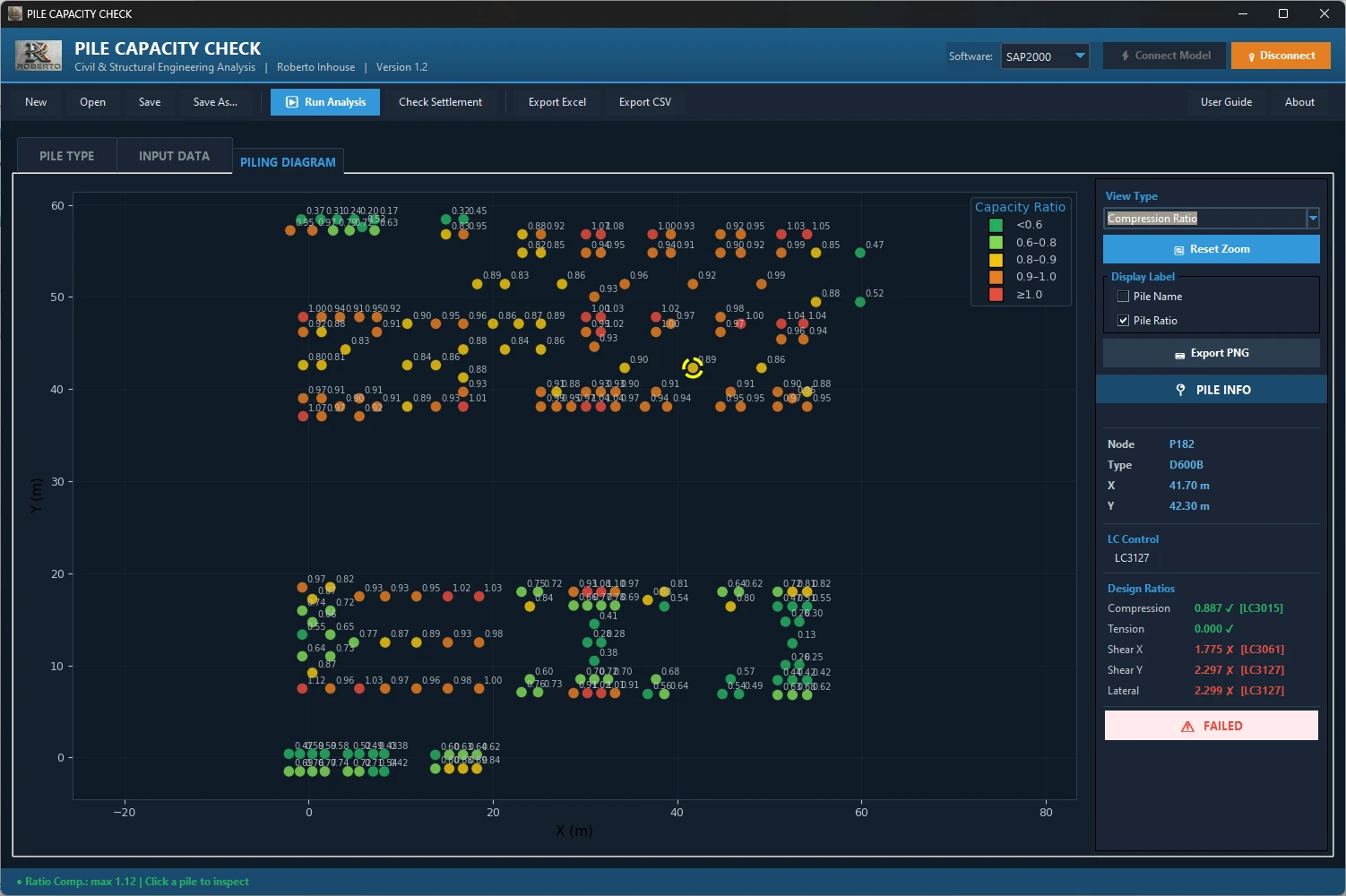Click Export Excel button
The height and width of the screenshot is (896, 1346).
pos(557,102)
